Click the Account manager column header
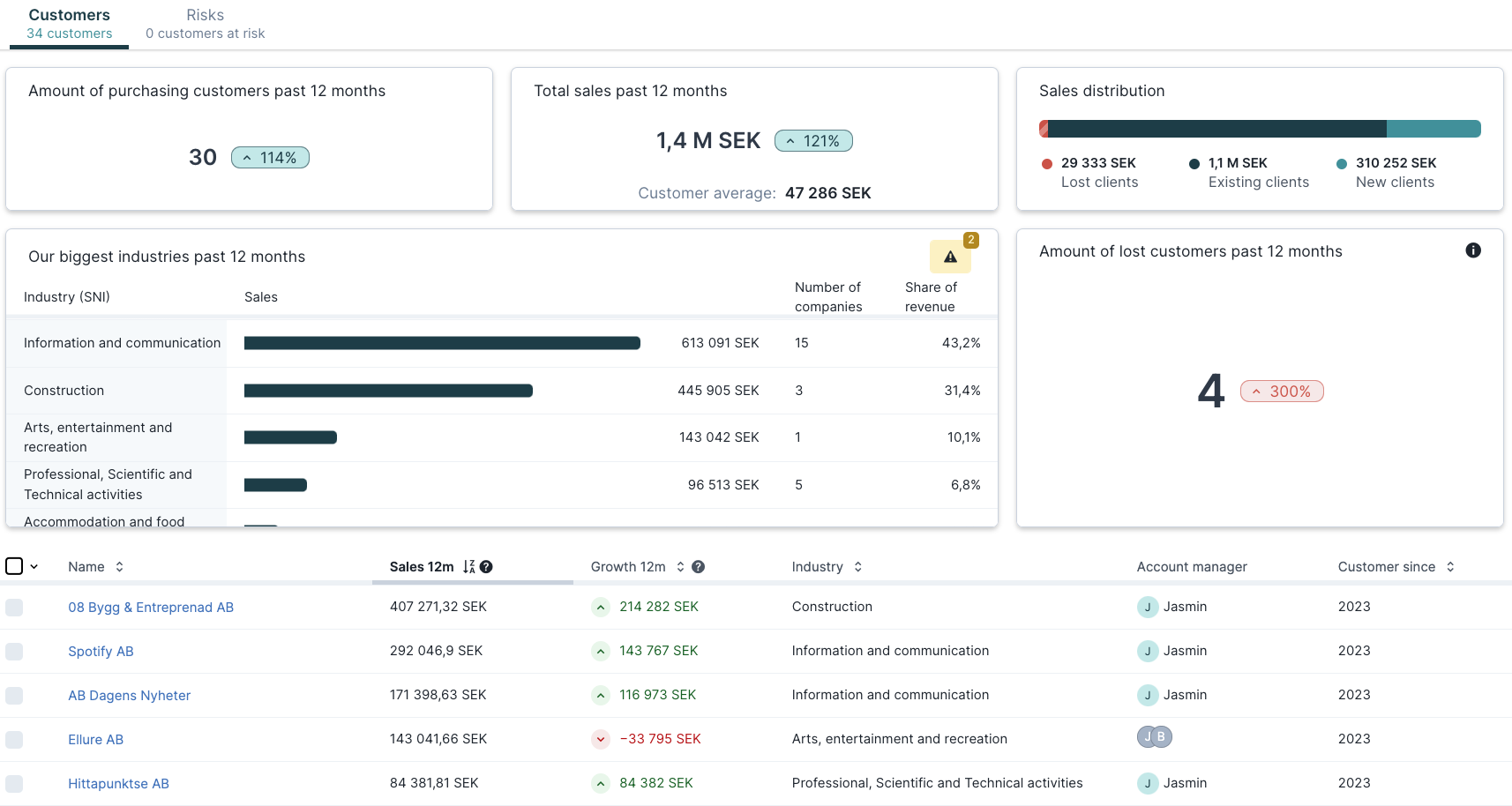 pyautogui.click(x=1192, y=567)
